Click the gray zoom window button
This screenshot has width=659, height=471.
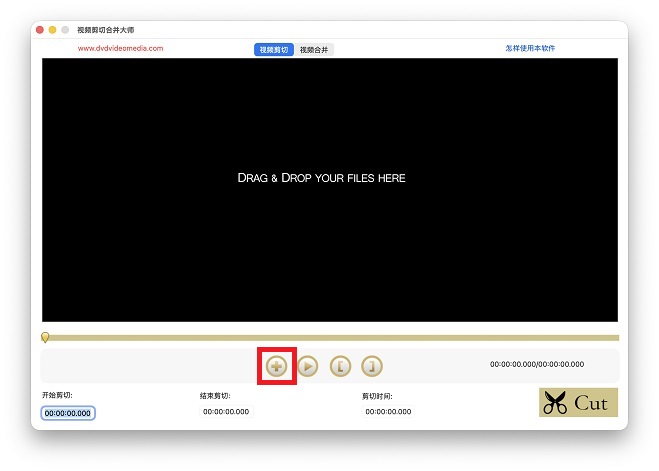click(x=66, y=30)
